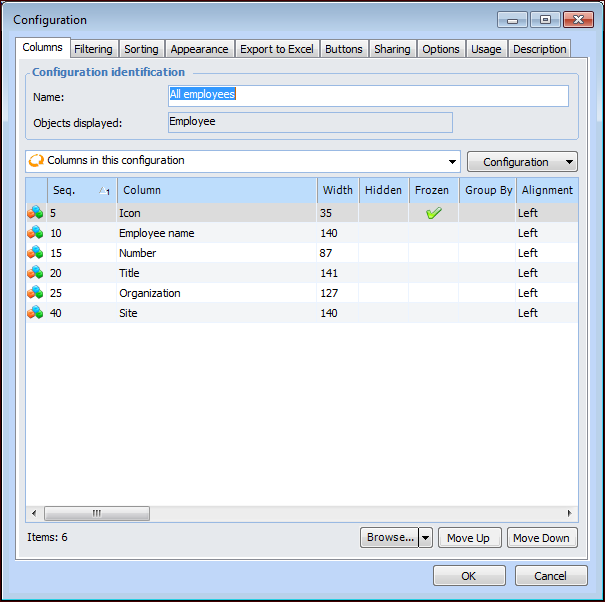Image resolution: width=605 pixels, height=602 pixels.
Task: Click width value 35 in Icon row
Action: coord(326,213)
